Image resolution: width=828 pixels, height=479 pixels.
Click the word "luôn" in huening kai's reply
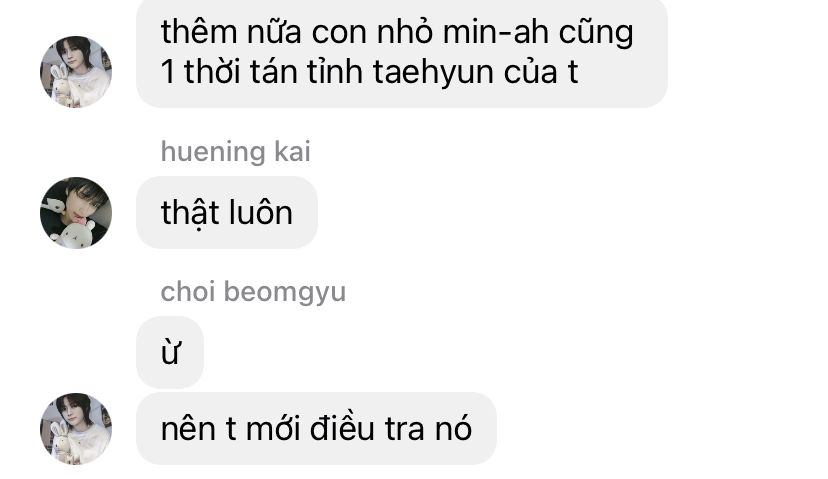tap(260, 213)
